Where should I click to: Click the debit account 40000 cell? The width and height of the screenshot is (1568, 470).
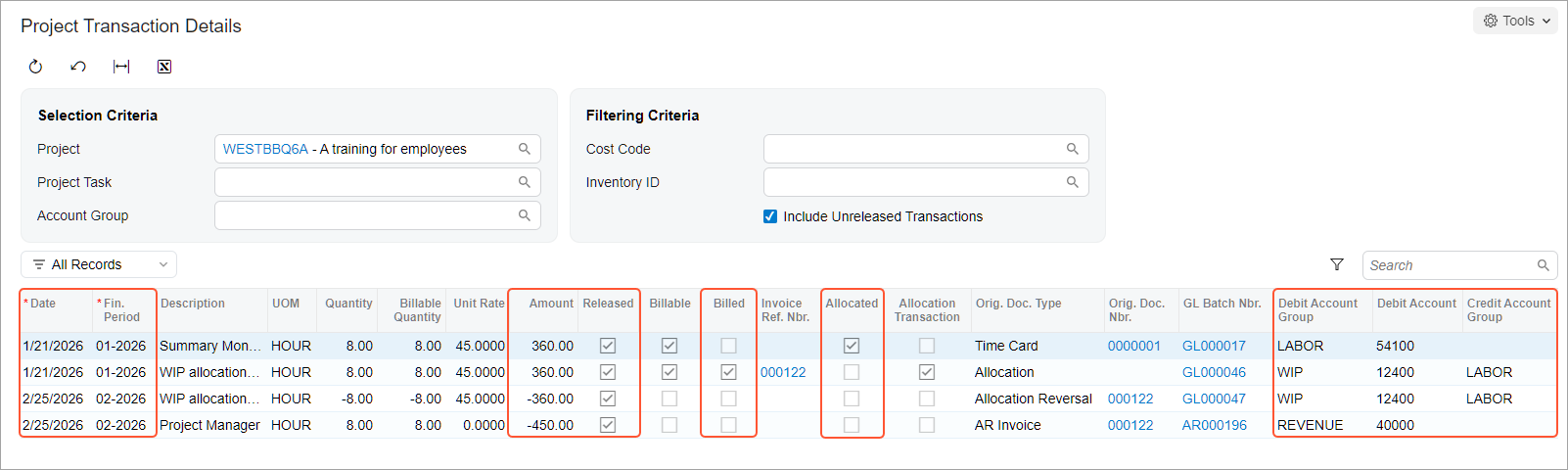[1417, 425]
